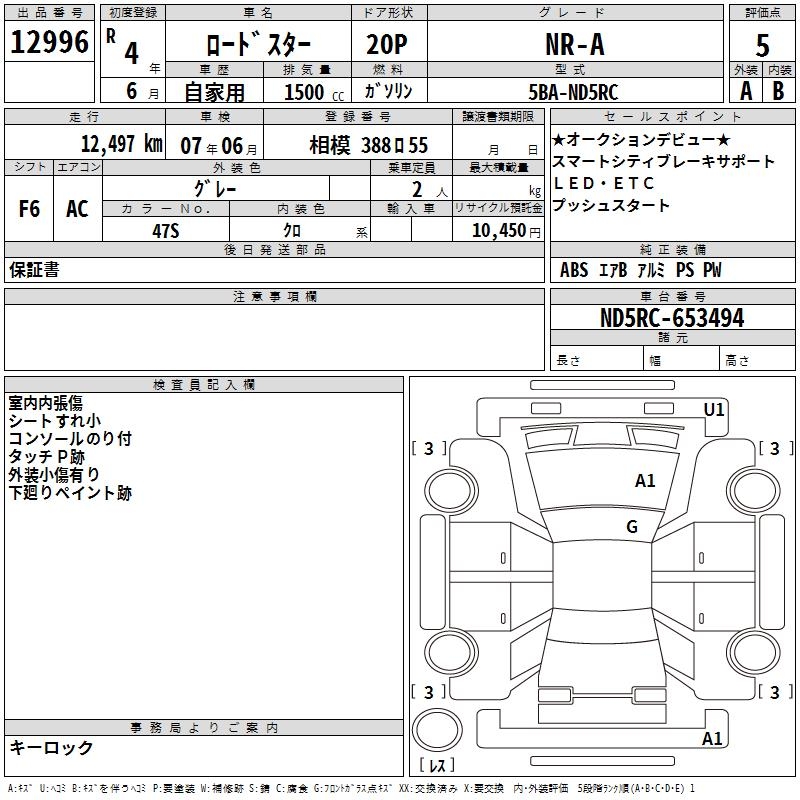Click inspector note シートすれ小
The height and width of the screenshot is (800, 800).
point(55,421)
